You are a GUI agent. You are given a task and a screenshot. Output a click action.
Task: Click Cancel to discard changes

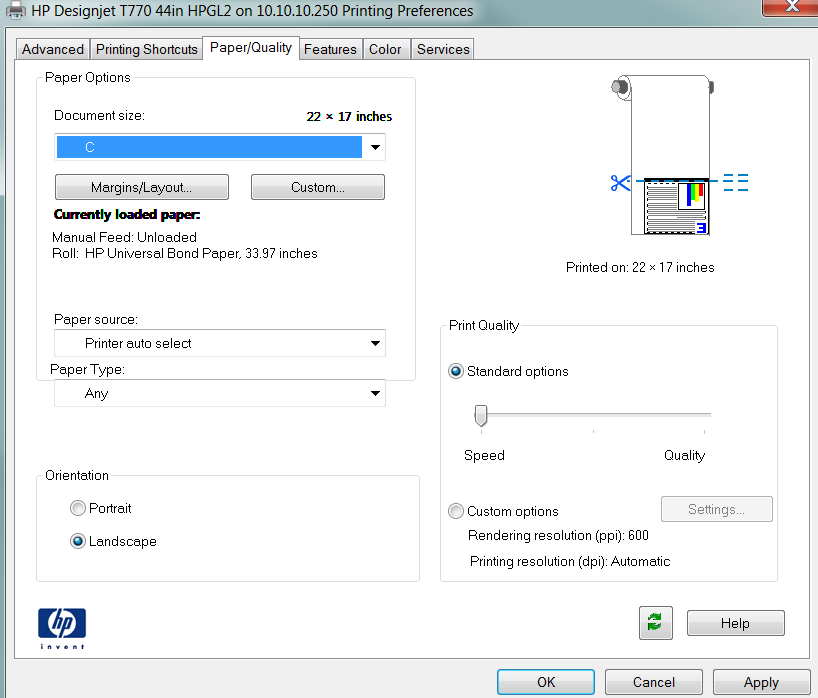(x=654, y=682)
